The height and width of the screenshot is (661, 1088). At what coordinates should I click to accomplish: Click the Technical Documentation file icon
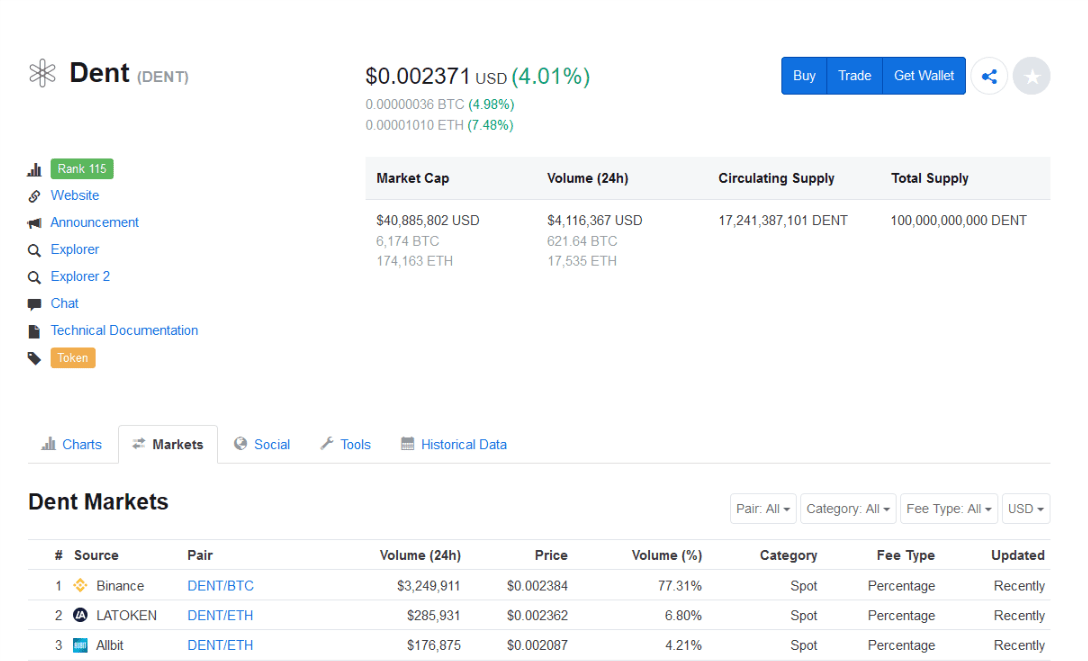click(34, 332)
